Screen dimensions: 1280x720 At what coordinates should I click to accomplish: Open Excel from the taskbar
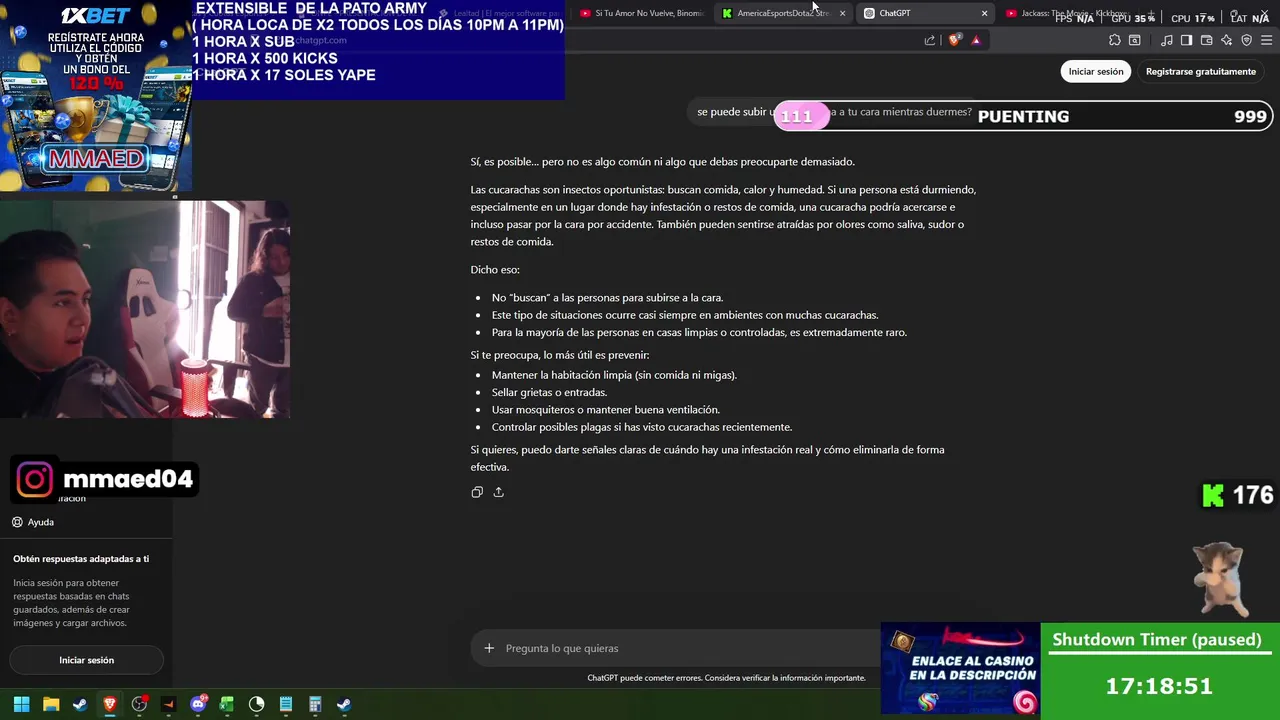[x=227, y=704]
